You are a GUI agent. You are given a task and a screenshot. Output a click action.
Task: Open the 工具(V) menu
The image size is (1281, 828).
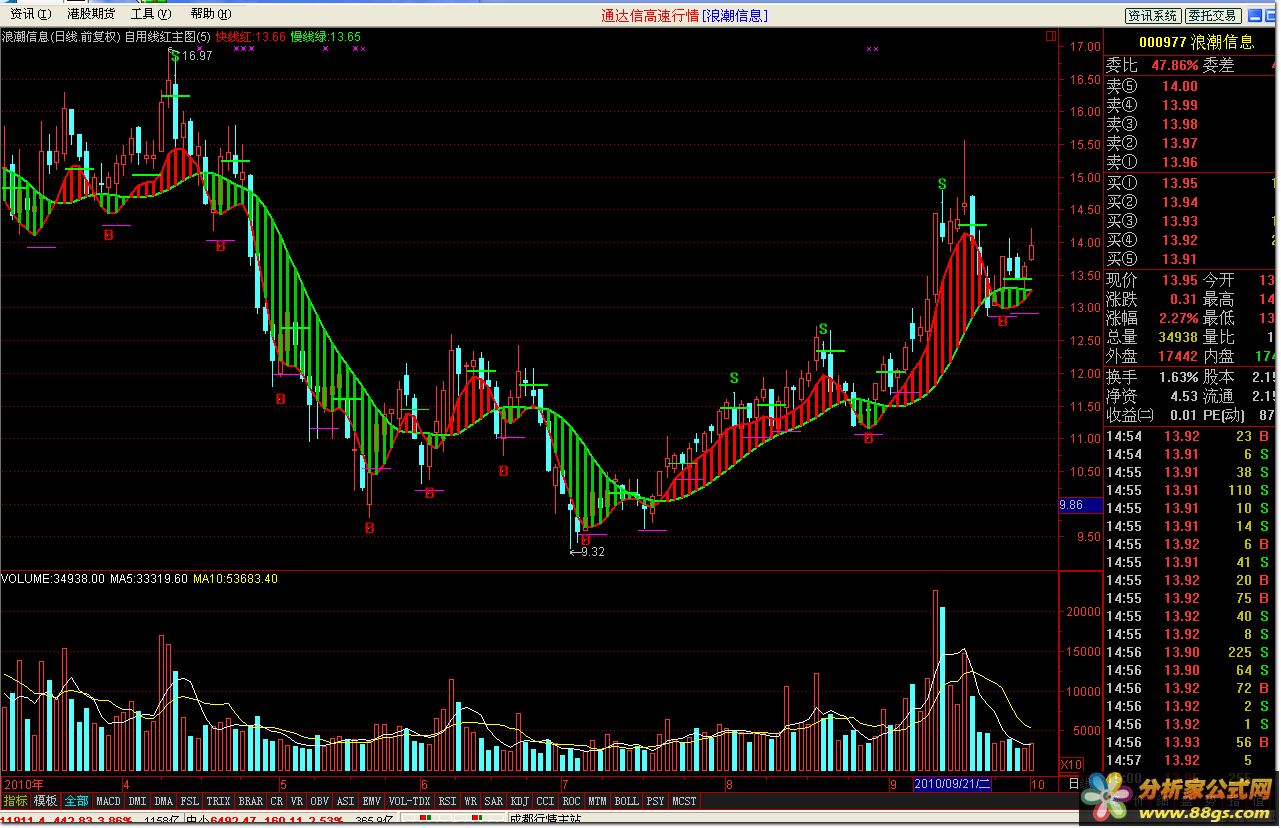point(150,14)
